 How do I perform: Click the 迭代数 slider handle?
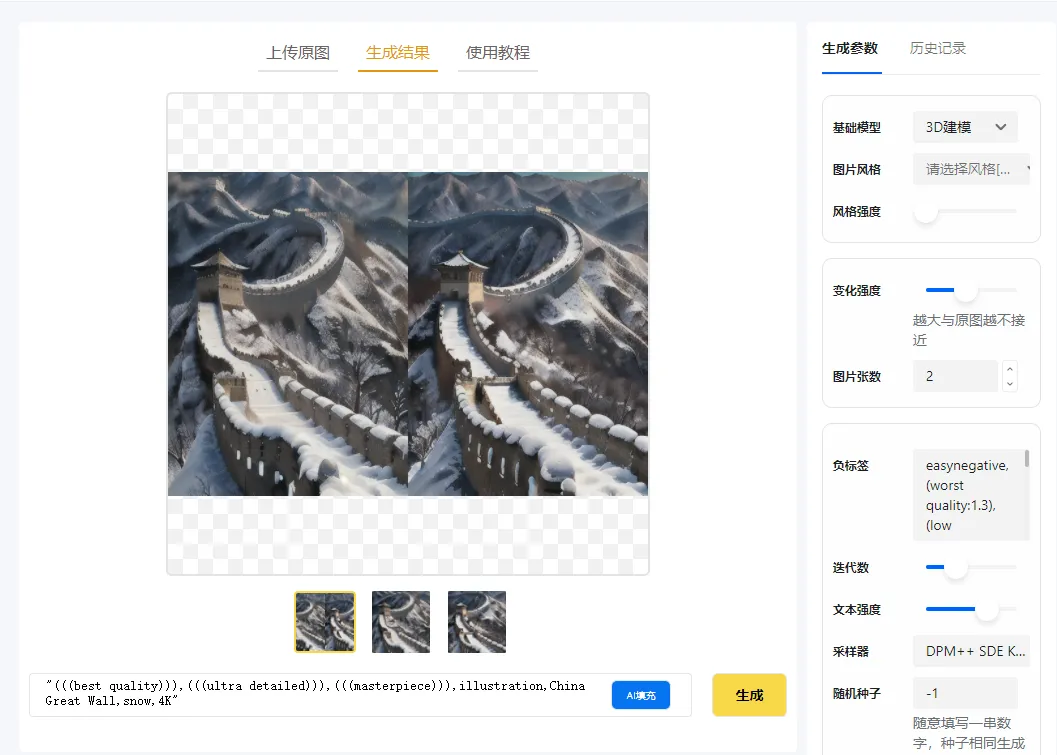tap(956, 567)
